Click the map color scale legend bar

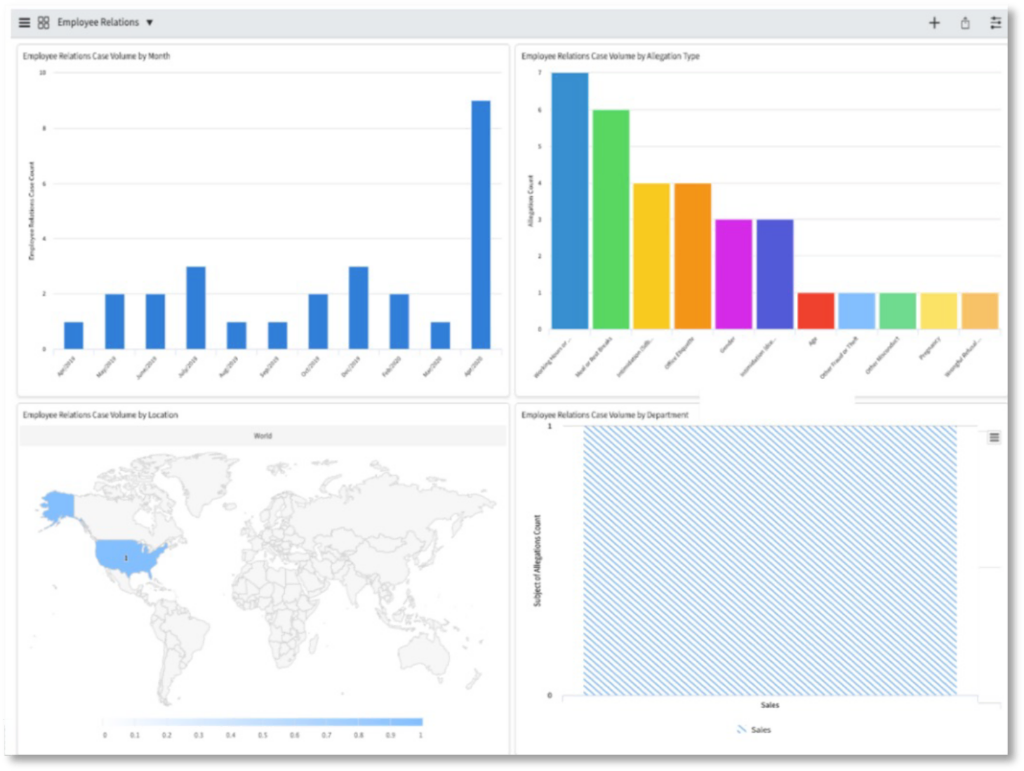tap(262, 721)
